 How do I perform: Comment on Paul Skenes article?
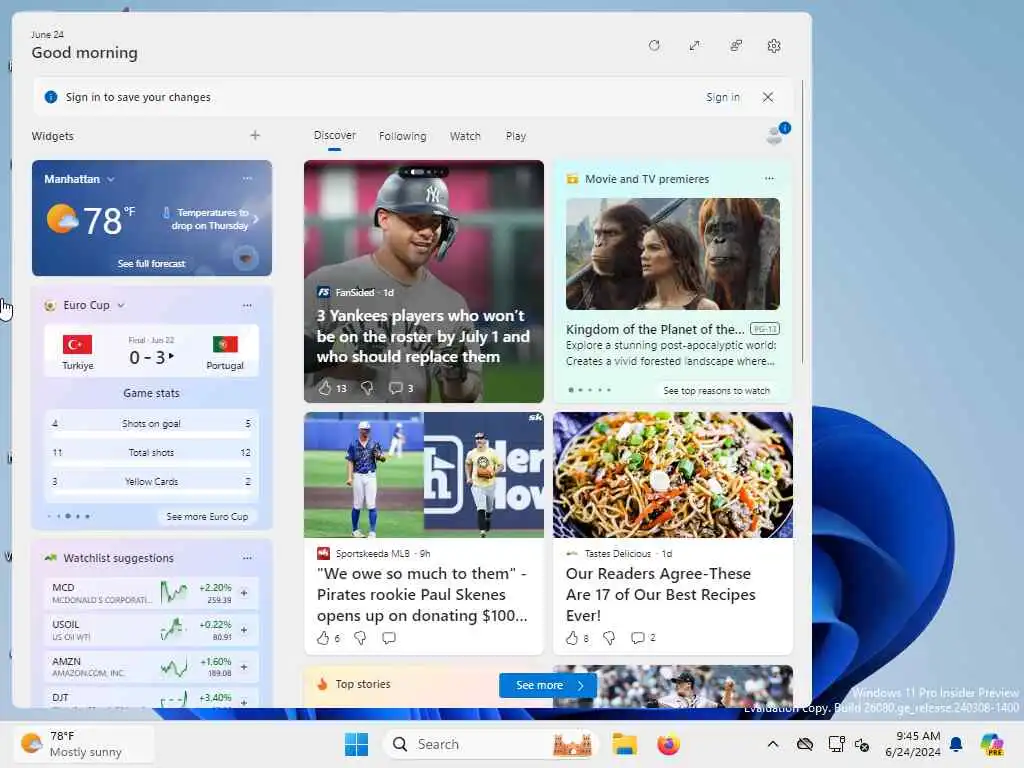pyautogui.click(x=389, y=638)
